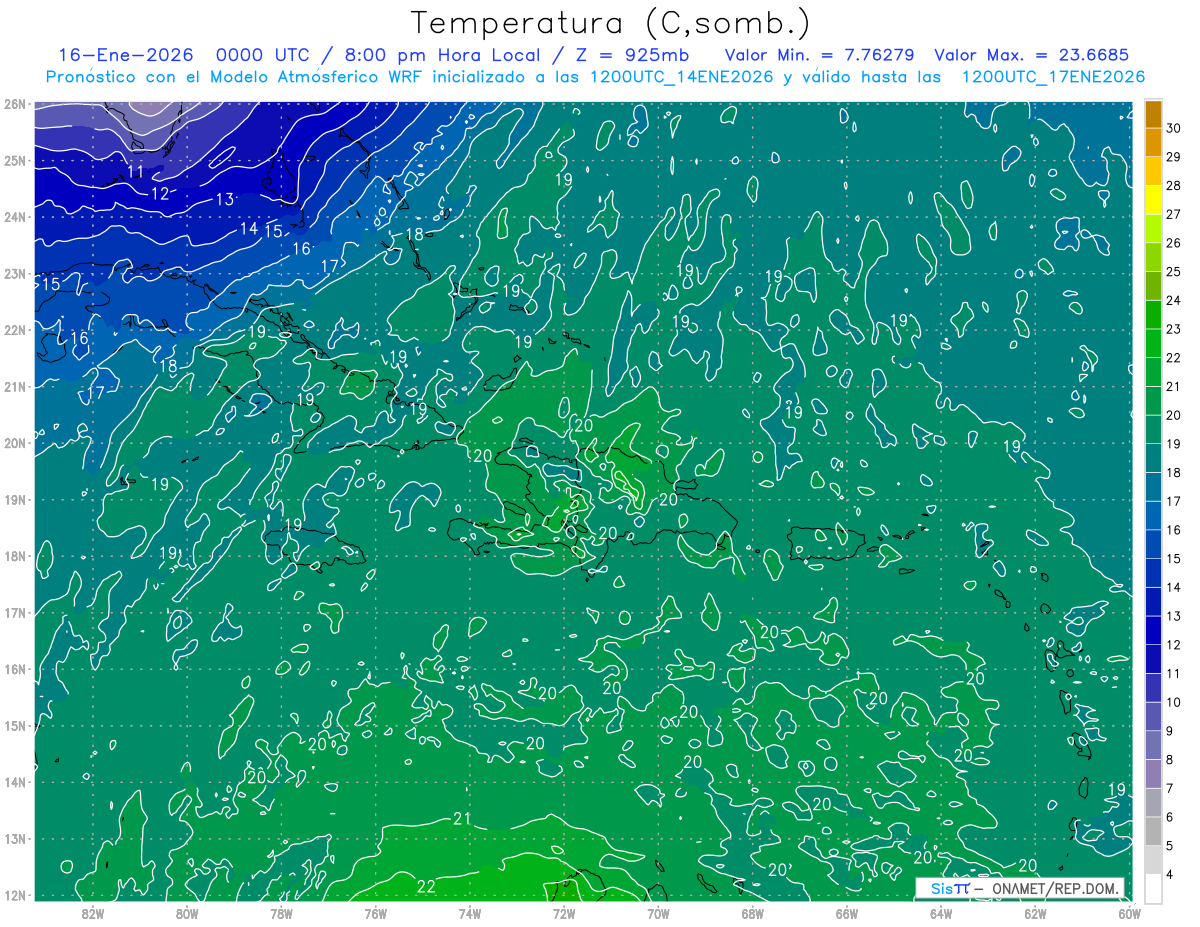This screenshot has height=927, width=1200.
Task: Click the '11' contour label on the map
Action: pos(135,172)
